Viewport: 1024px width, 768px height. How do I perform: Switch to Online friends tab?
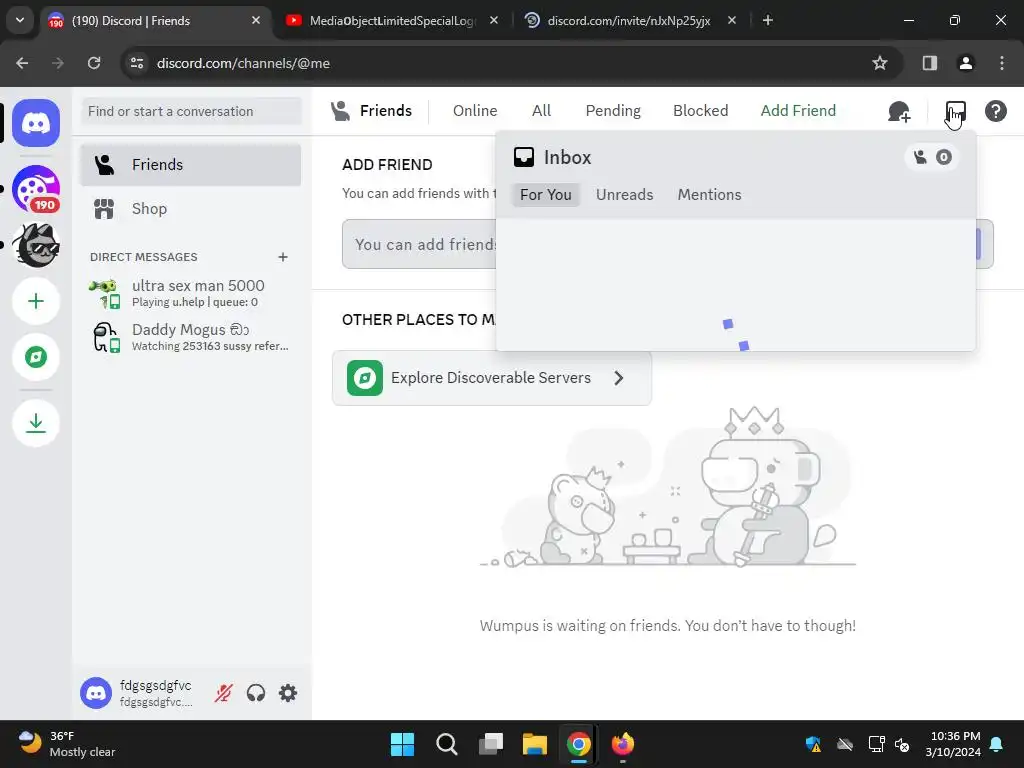pyautogui.click(x=475, y=111)
